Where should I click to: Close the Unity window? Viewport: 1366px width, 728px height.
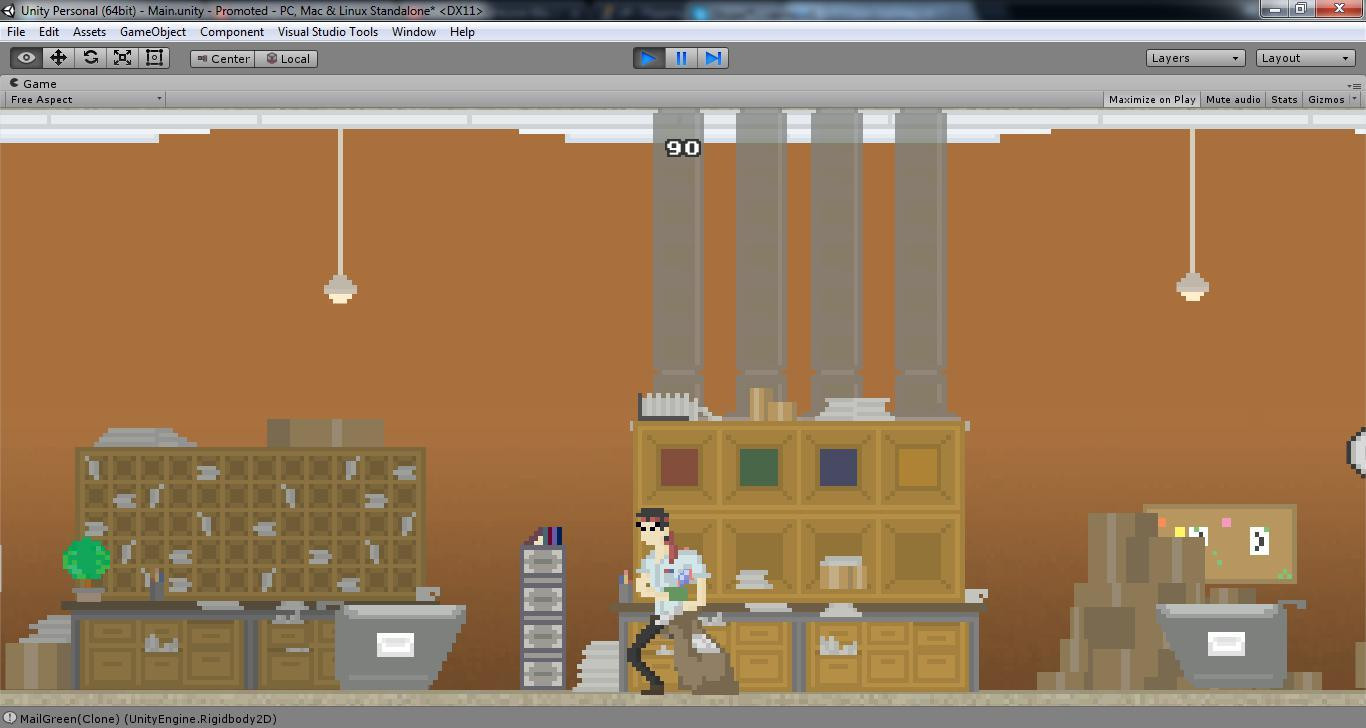tap(1340, 9)
